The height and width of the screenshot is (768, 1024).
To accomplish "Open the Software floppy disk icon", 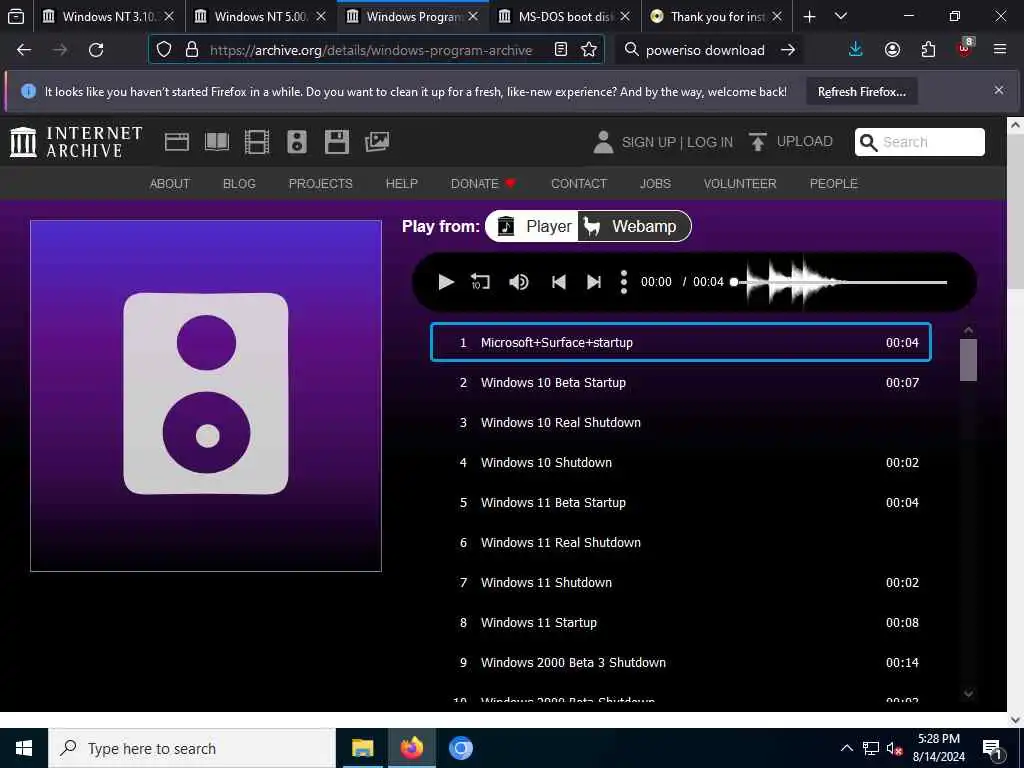I will 337,142.
